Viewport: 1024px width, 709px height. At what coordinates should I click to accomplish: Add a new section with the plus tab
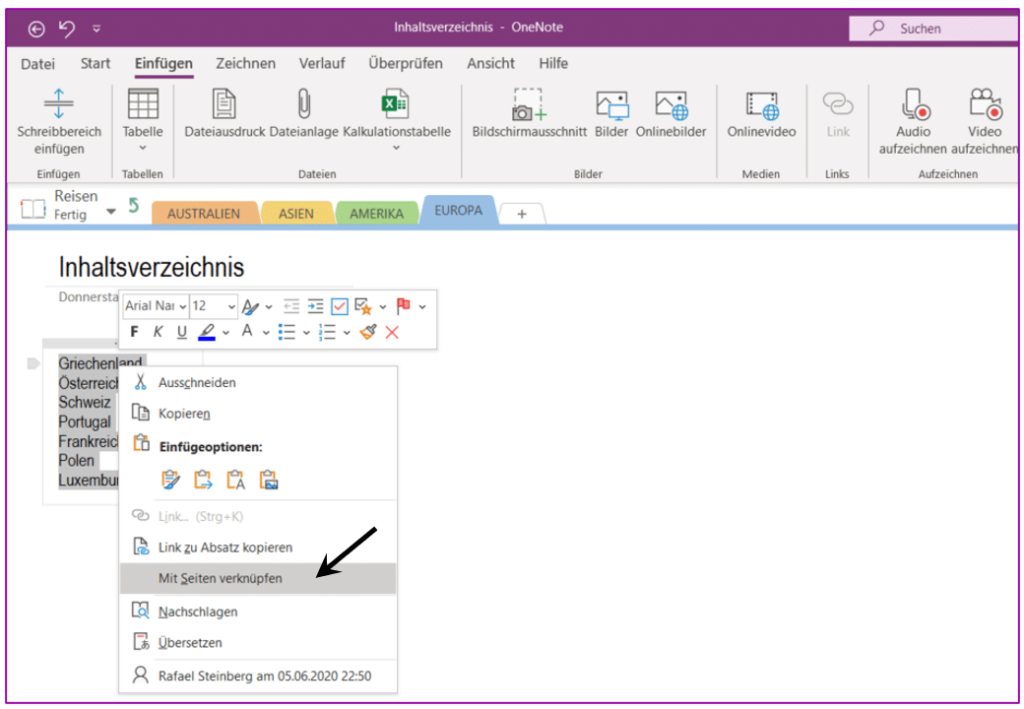point(522,213)
